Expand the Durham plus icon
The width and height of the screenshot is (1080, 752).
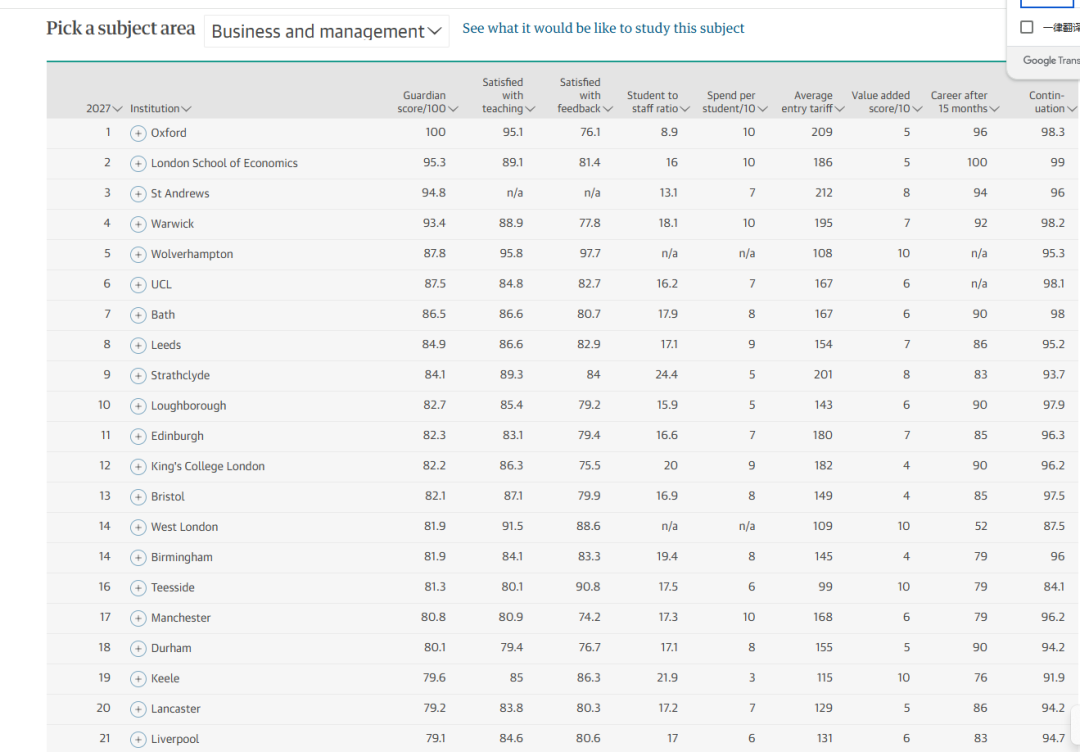(x=138, y=649)
